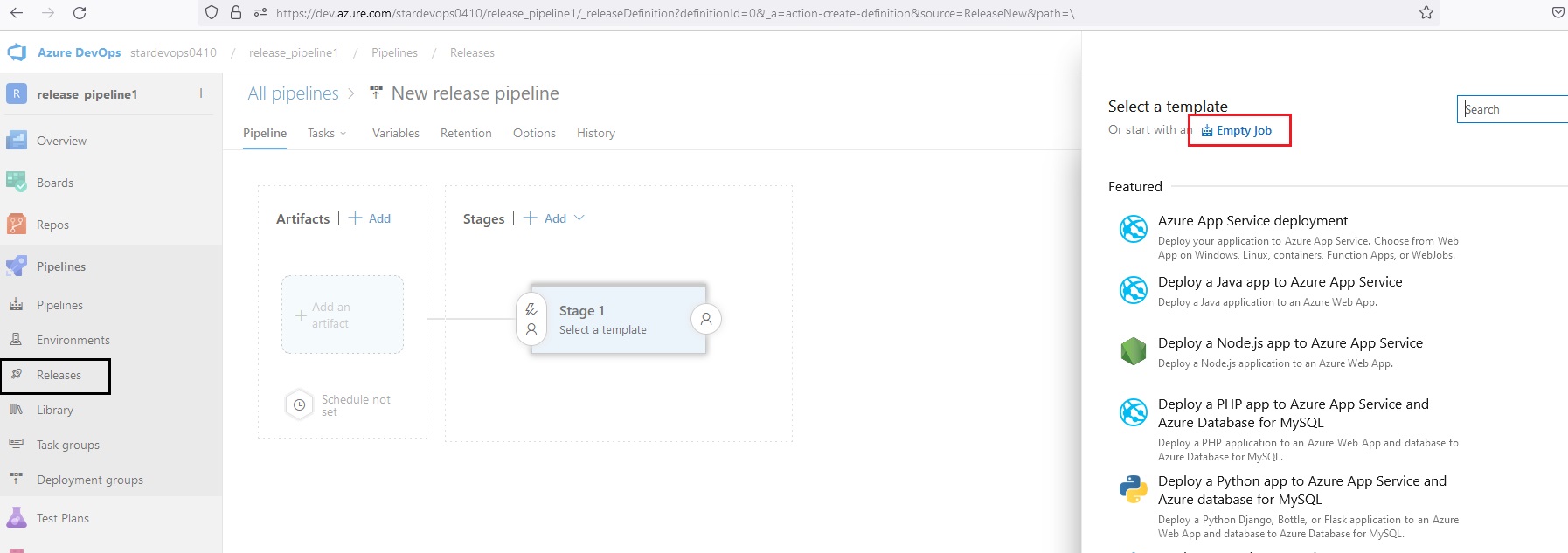Open Task groups in the sidebar
Image resolution: width=1568 pixels, height=553 pixels.
pyautogui.click(x=68, y=445)
